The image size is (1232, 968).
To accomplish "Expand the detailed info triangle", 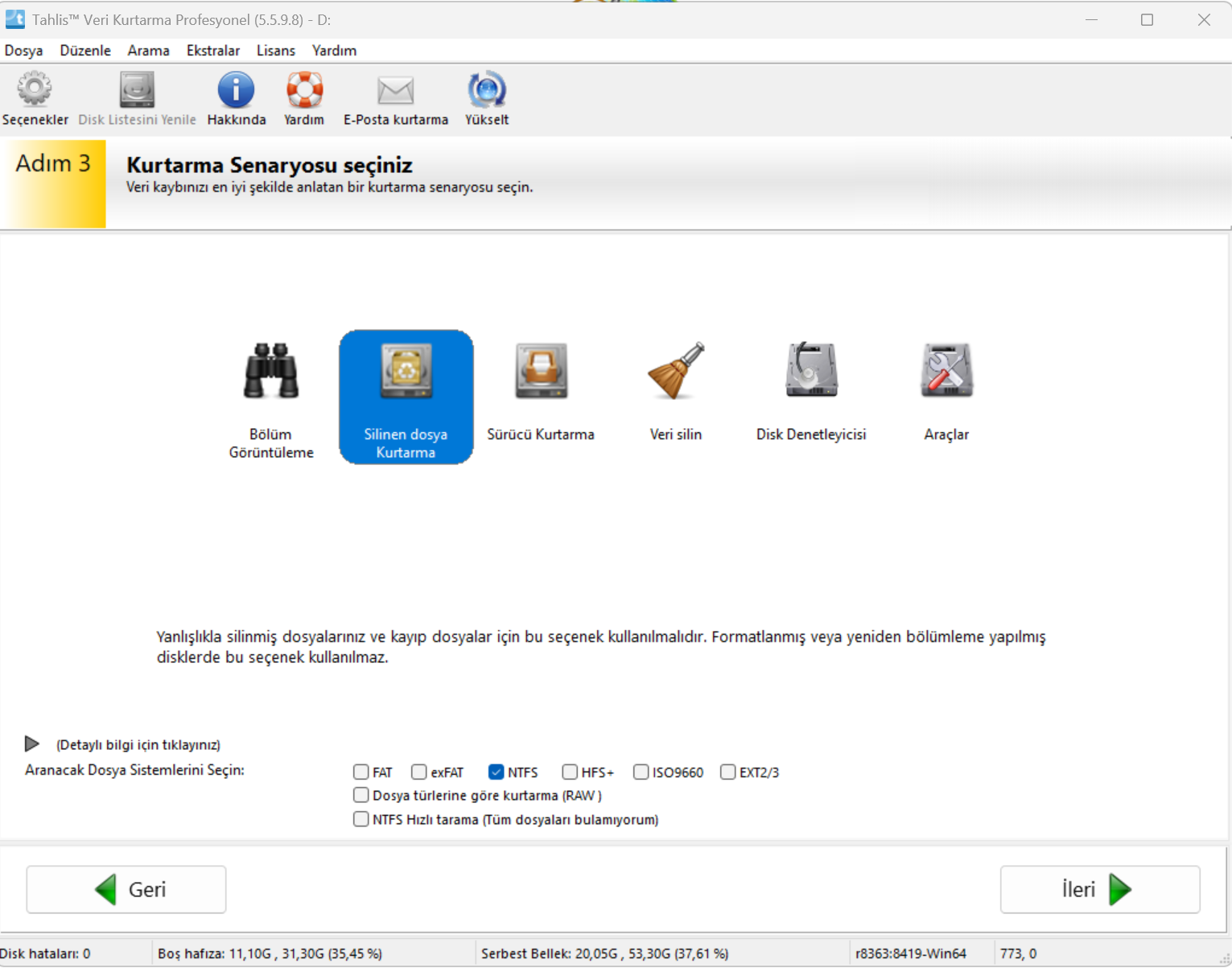I will pyautogui.click(x=32, y=744).
